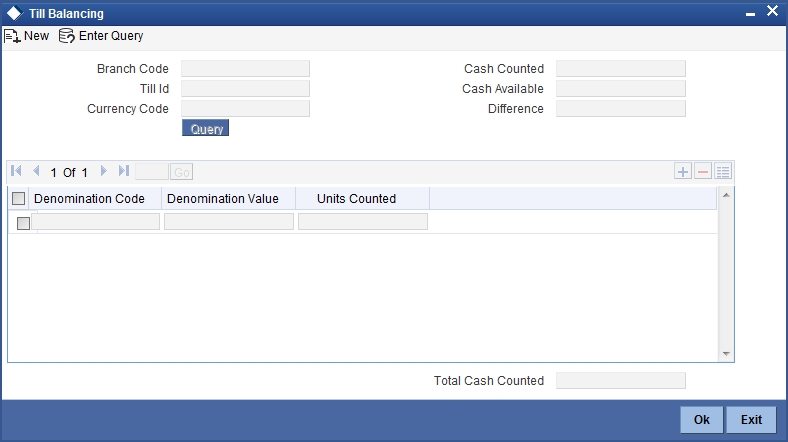Add a new denomination row

[682, 172]
